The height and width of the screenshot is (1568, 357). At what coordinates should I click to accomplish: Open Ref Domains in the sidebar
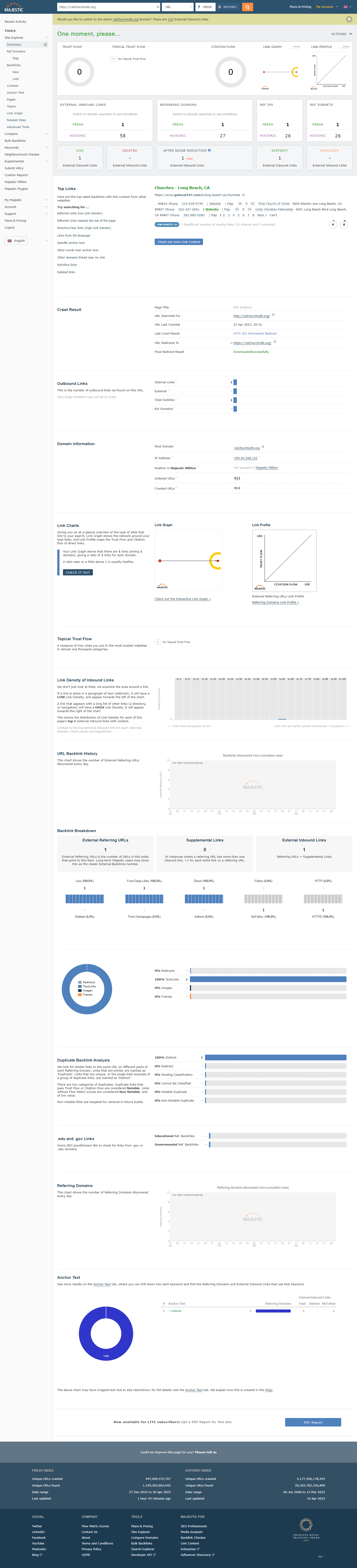(x=16, y=51)
